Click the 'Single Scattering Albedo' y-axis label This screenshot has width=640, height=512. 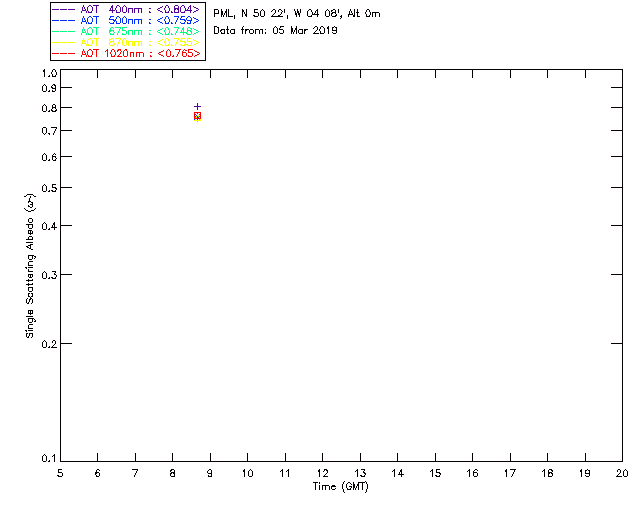click(x=31, y=265)
